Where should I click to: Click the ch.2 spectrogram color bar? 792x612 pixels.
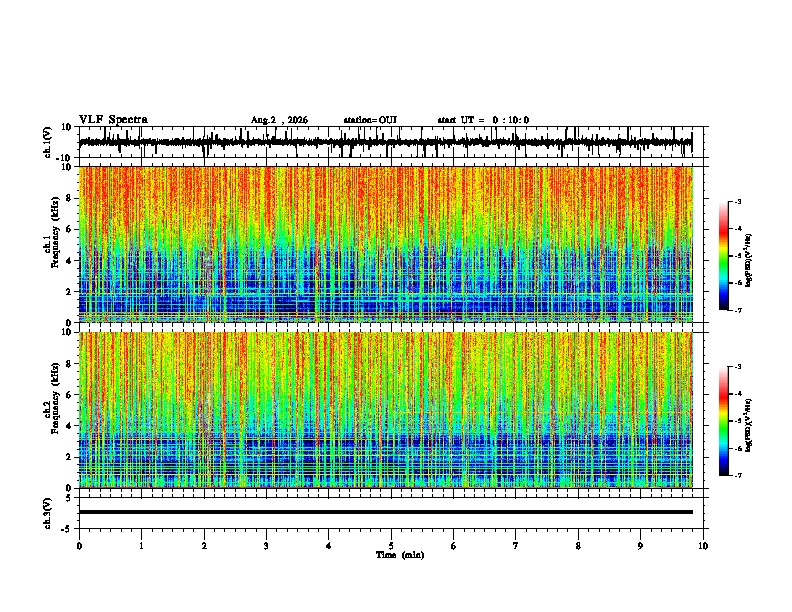(x=723, y=421)
